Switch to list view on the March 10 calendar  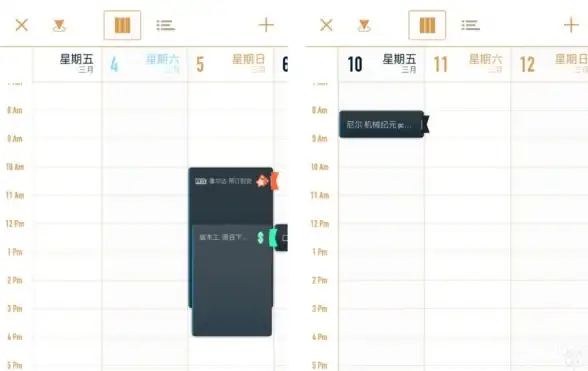pos(471,26)
